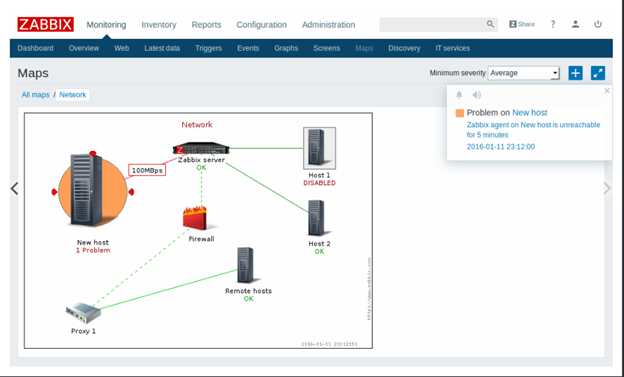Open the Administration menu

point(328,25)
